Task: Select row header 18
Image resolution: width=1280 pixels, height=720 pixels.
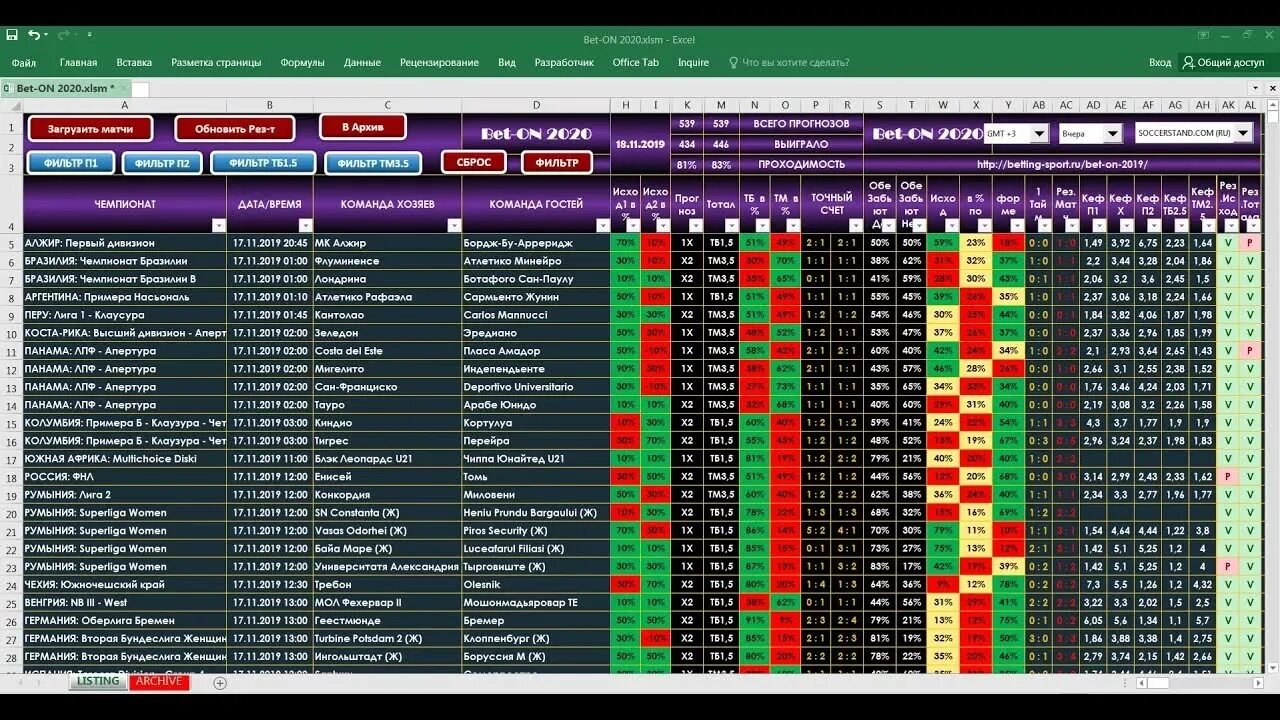Action: (12, 477)
